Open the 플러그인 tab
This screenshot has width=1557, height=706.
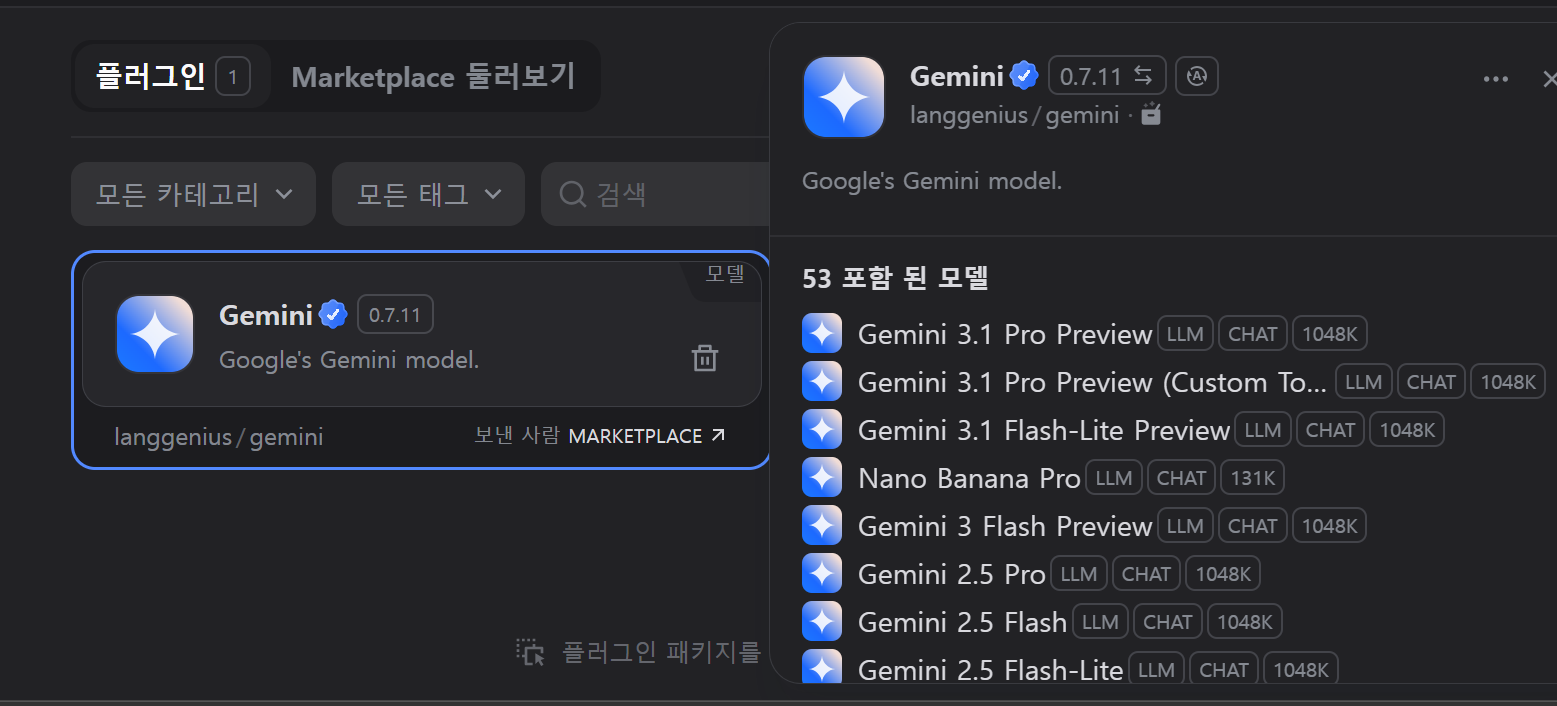172,77
